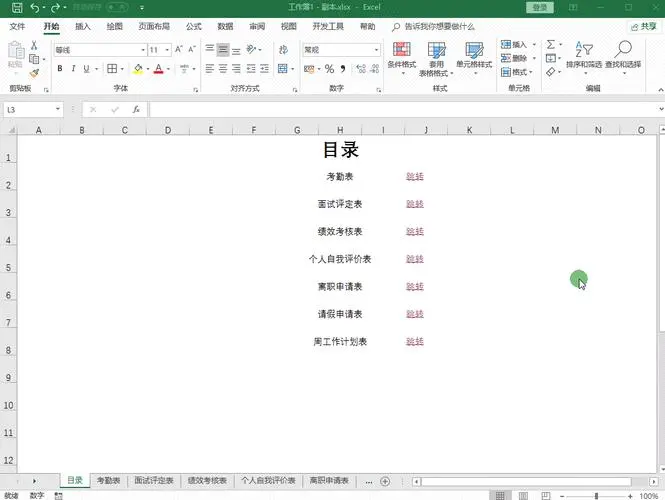The height and width of the screenshot is (500, 665).
Task: Click the Percent style icon
Action: (x=329, y=69)
